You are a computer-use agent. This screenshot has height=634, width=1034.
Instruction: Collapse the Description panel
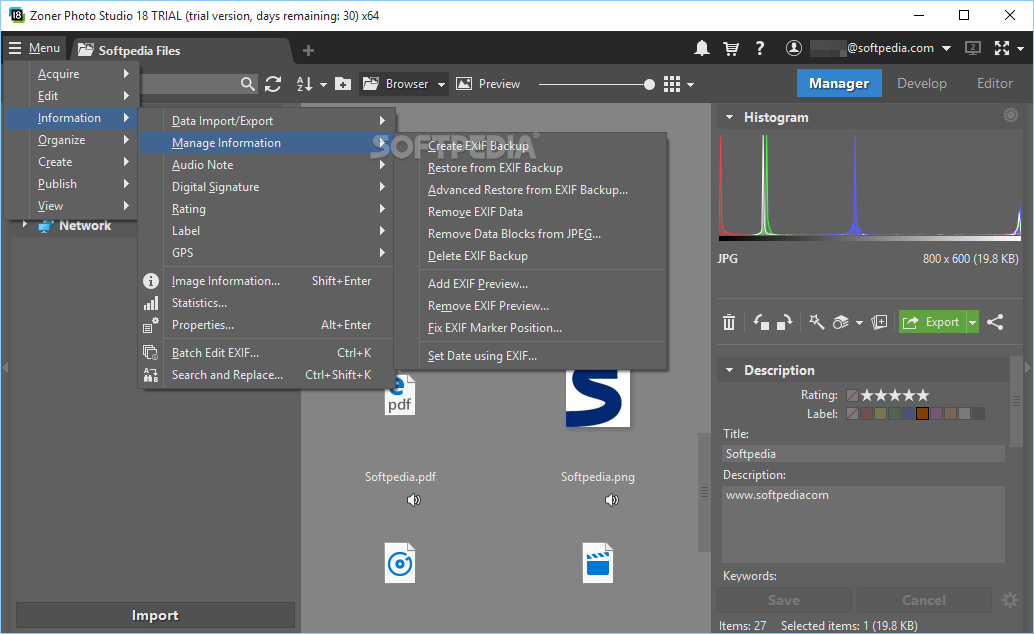pyautogui.click(x=729, y=370)
